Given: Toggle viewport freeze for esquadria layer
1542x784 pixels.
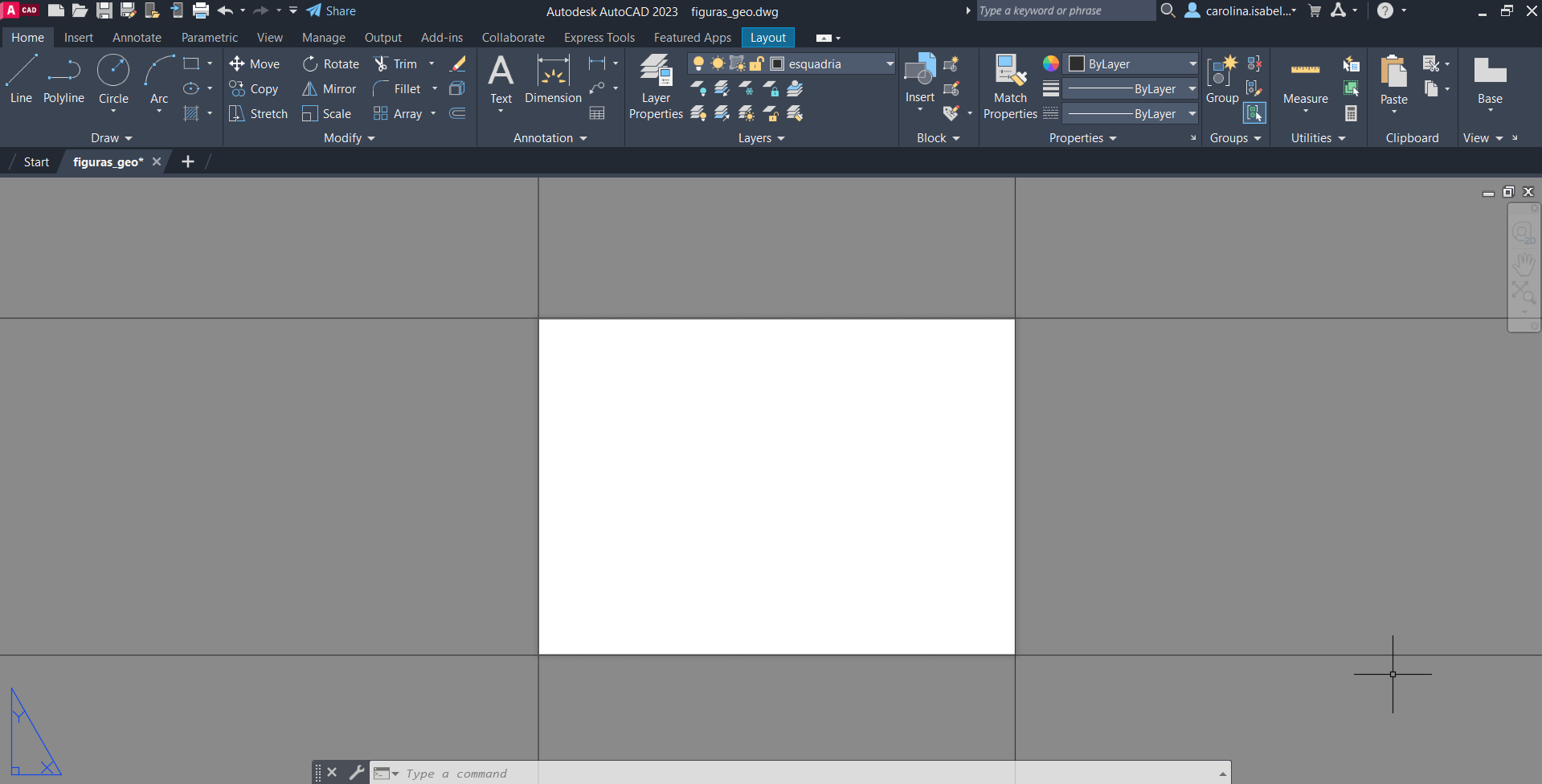Looking at the screenshot, I should tap(737, 63).
